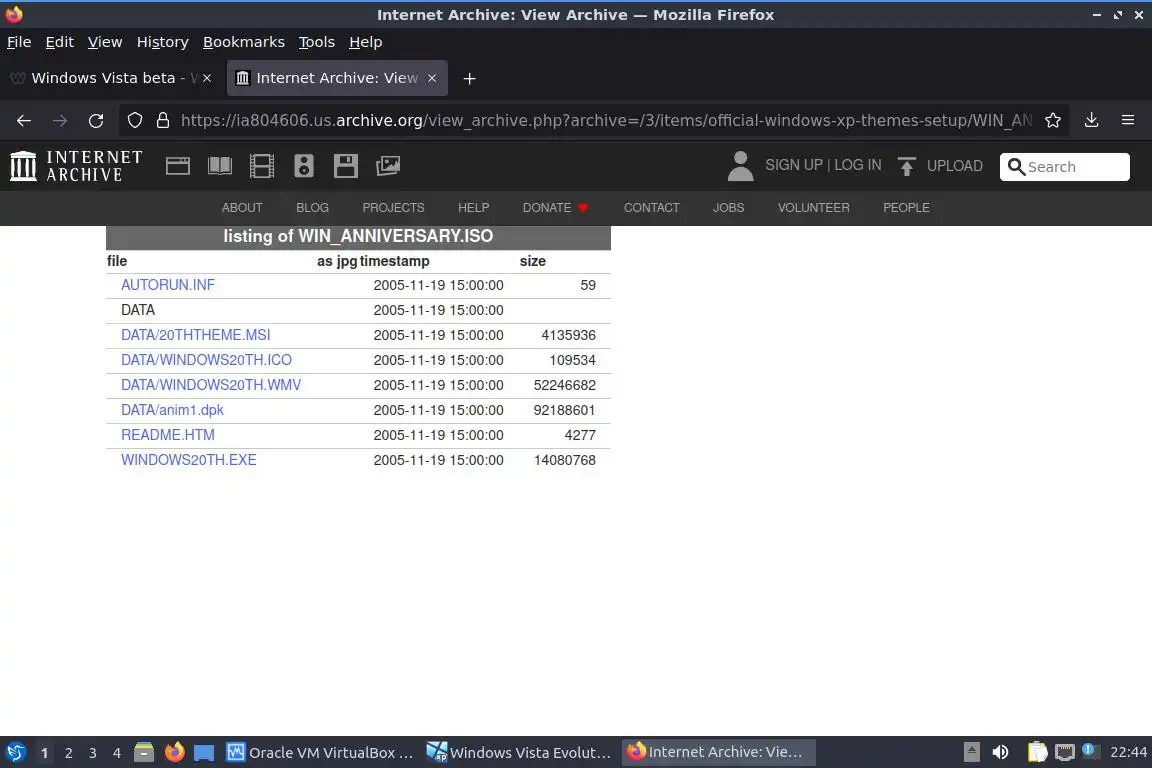Click SIGN UP link
The height and width of the screenshot is (768, 1152).
793,165
